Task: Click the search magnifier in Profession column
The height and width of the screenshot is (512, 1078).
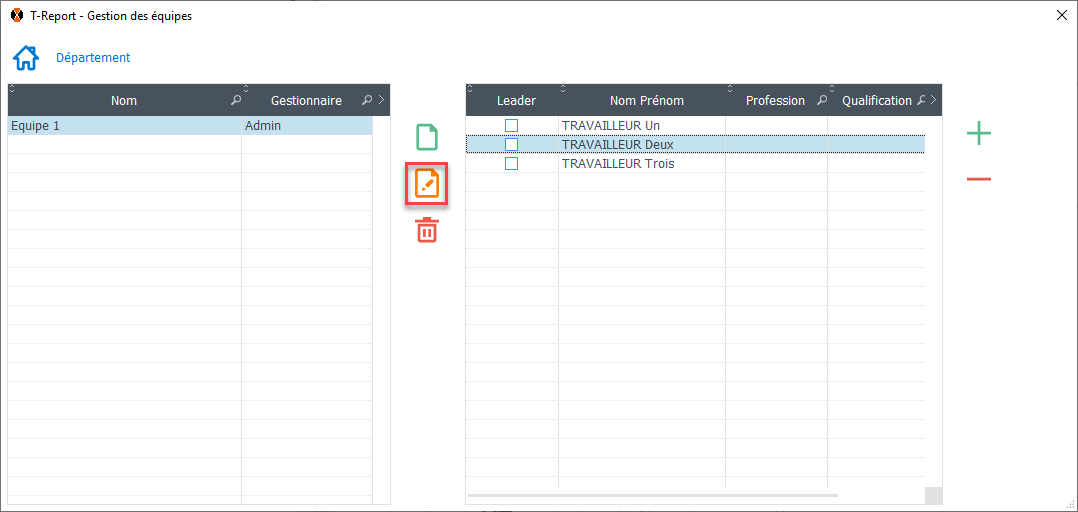Action: (822, 101)
